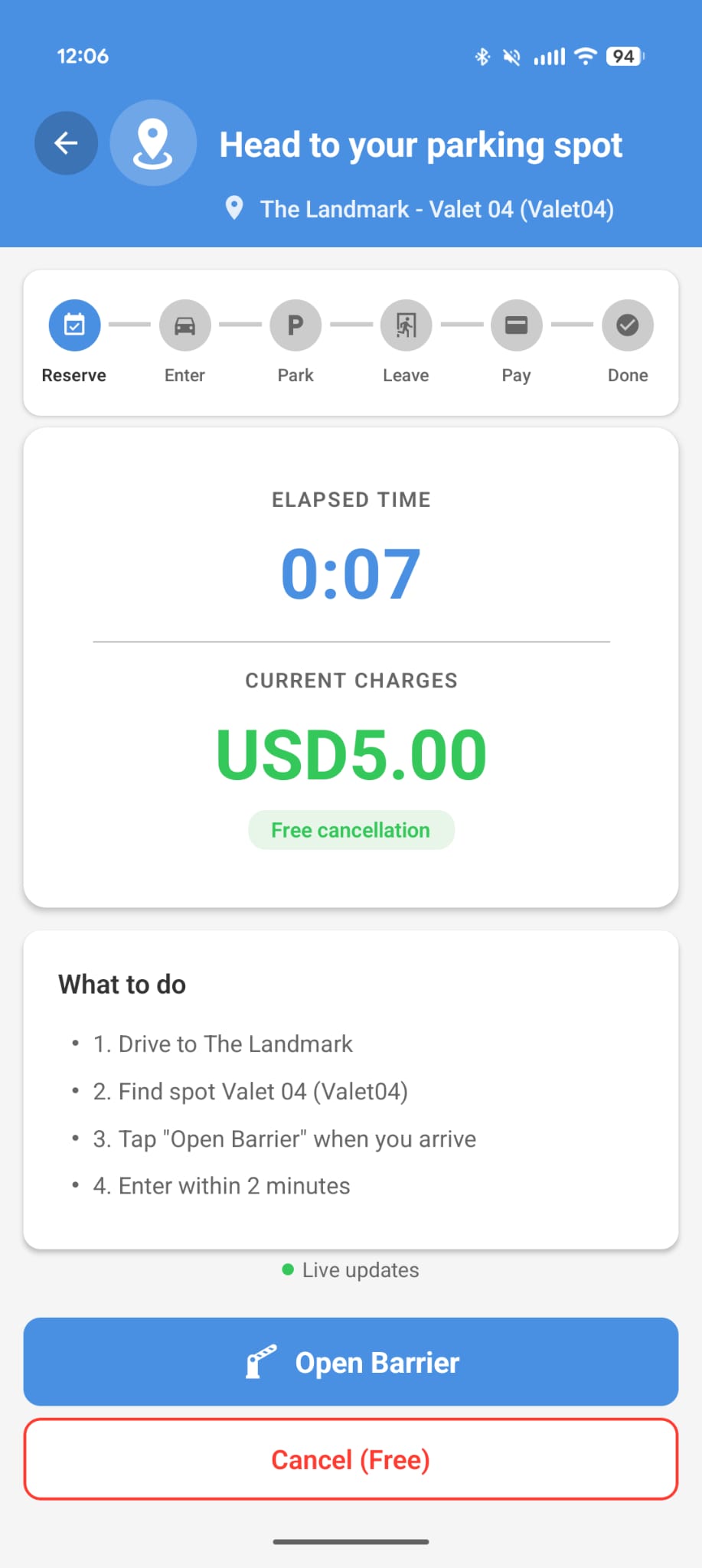The height and width of the screenshot is (1568, 702).
Task: Tap the battery indicator showing 94
Action: [x=625, y=56]
